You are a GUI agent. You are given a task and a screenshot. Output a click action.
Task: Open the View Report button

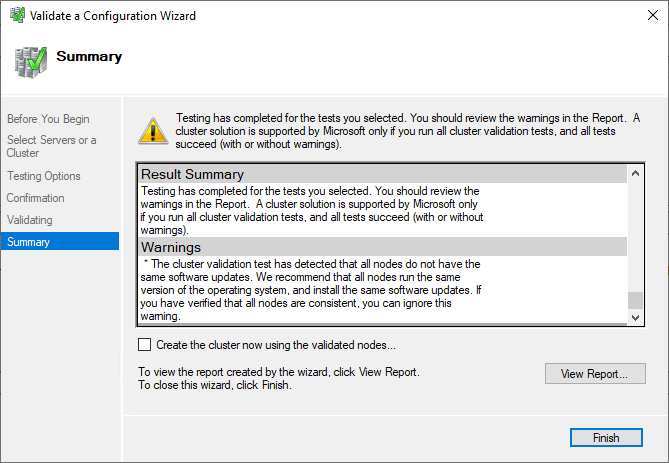coord(595,374)
